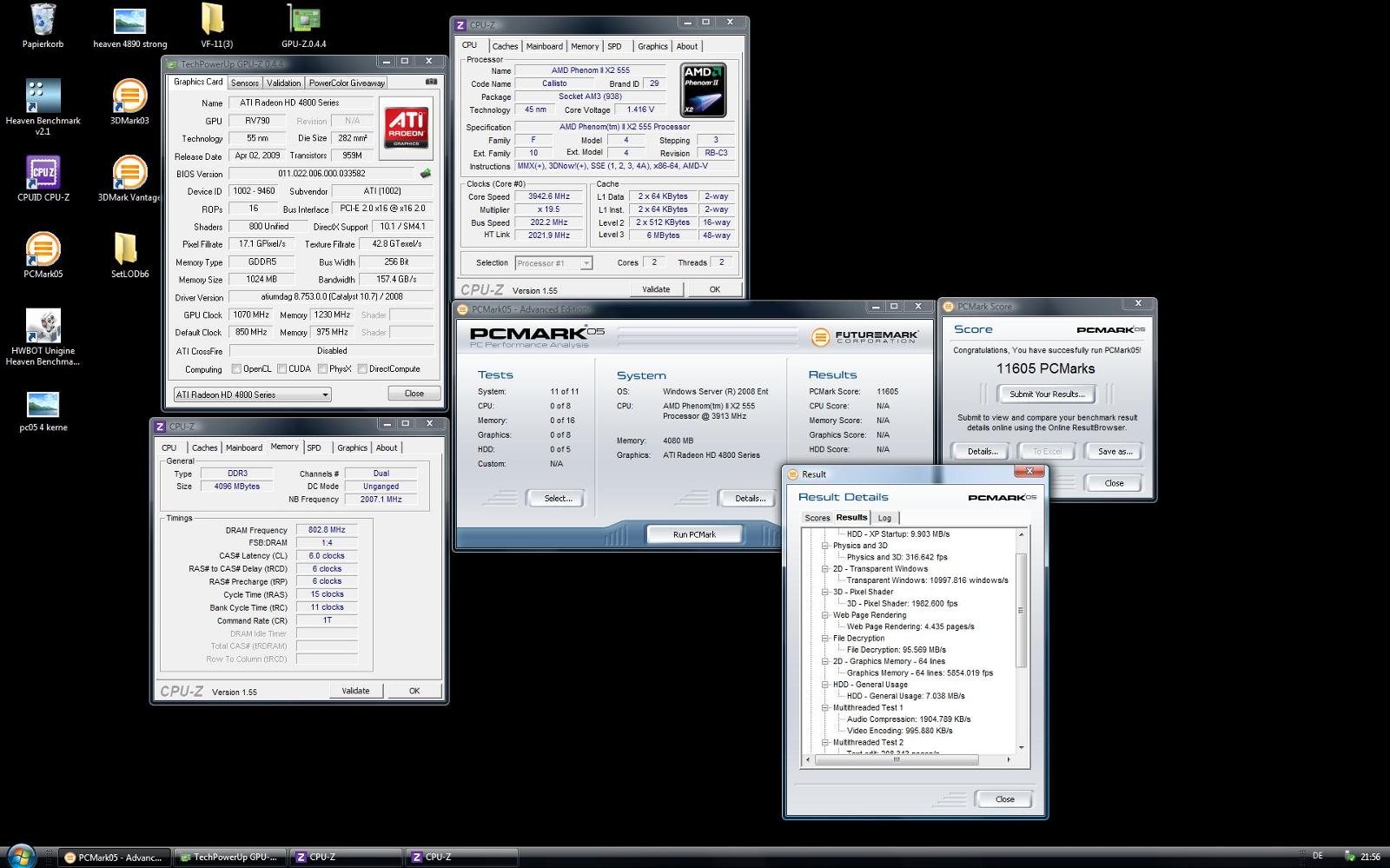Image resolution: width=1390 pixels, height=868 pixels.
Task: Open the Papierkorb recycle bin icon
Action: point(43,26)
